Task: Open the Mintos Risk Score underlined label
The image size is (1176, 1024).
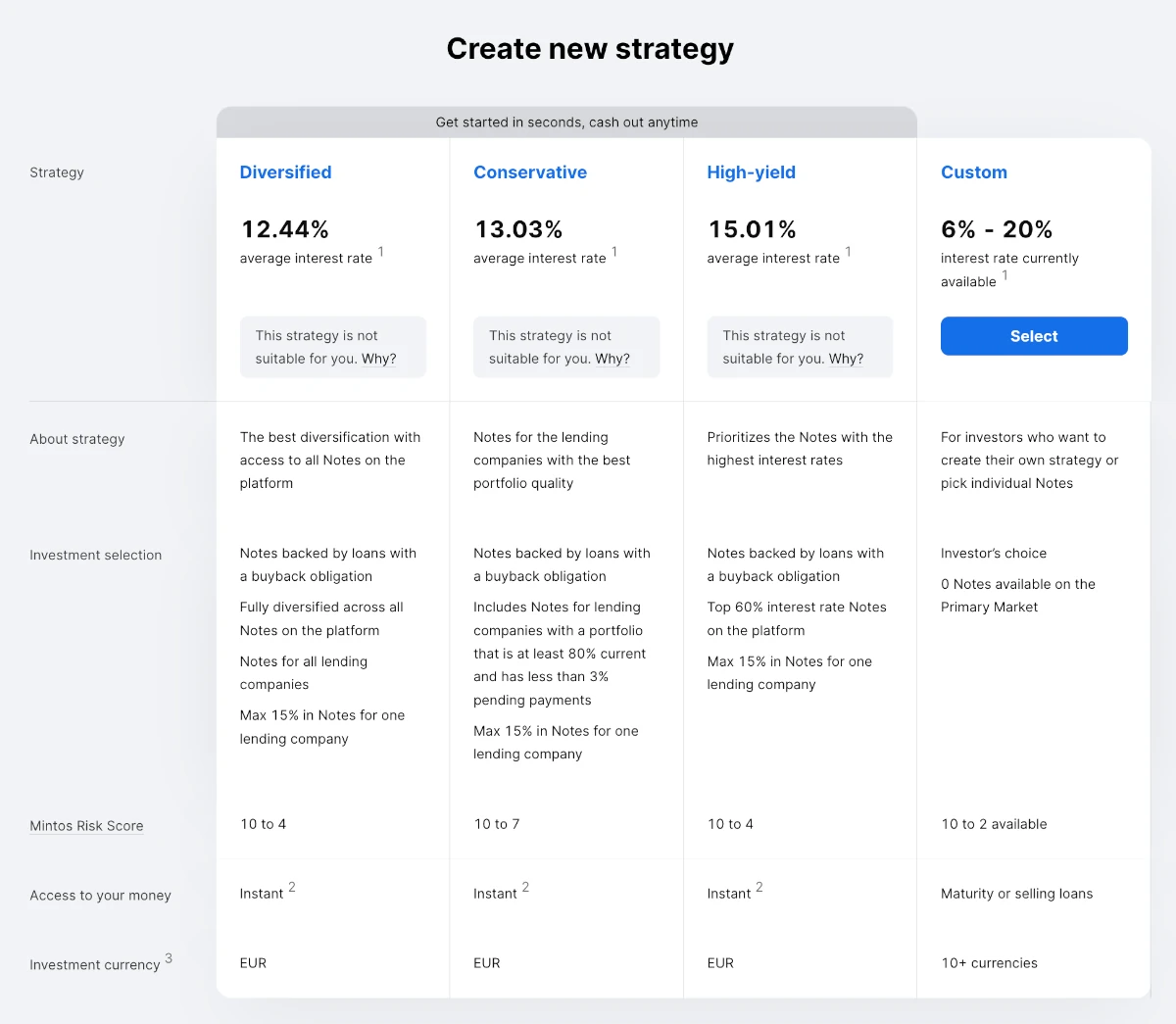Action: click(x=86, y=826)
